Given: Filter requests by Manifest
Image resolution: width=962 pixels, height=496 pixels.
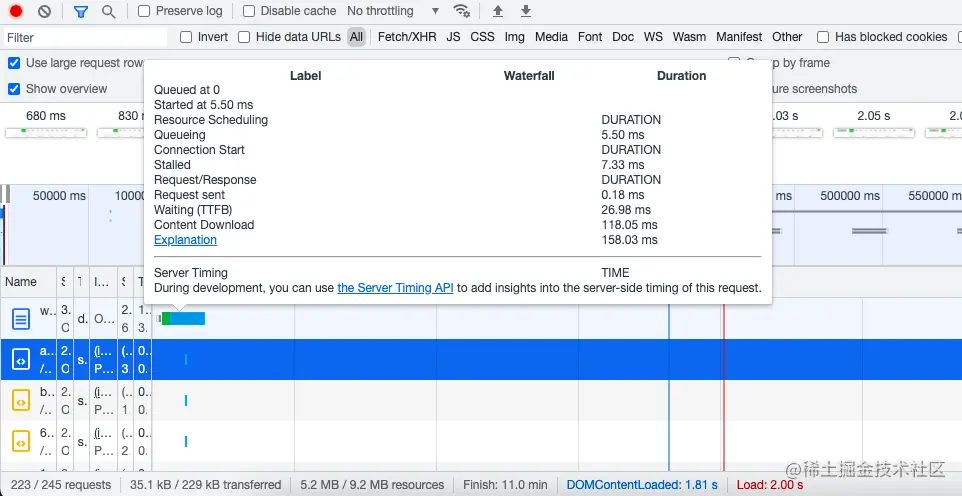Looking at the screenshot, I should [x=739, y=37].
